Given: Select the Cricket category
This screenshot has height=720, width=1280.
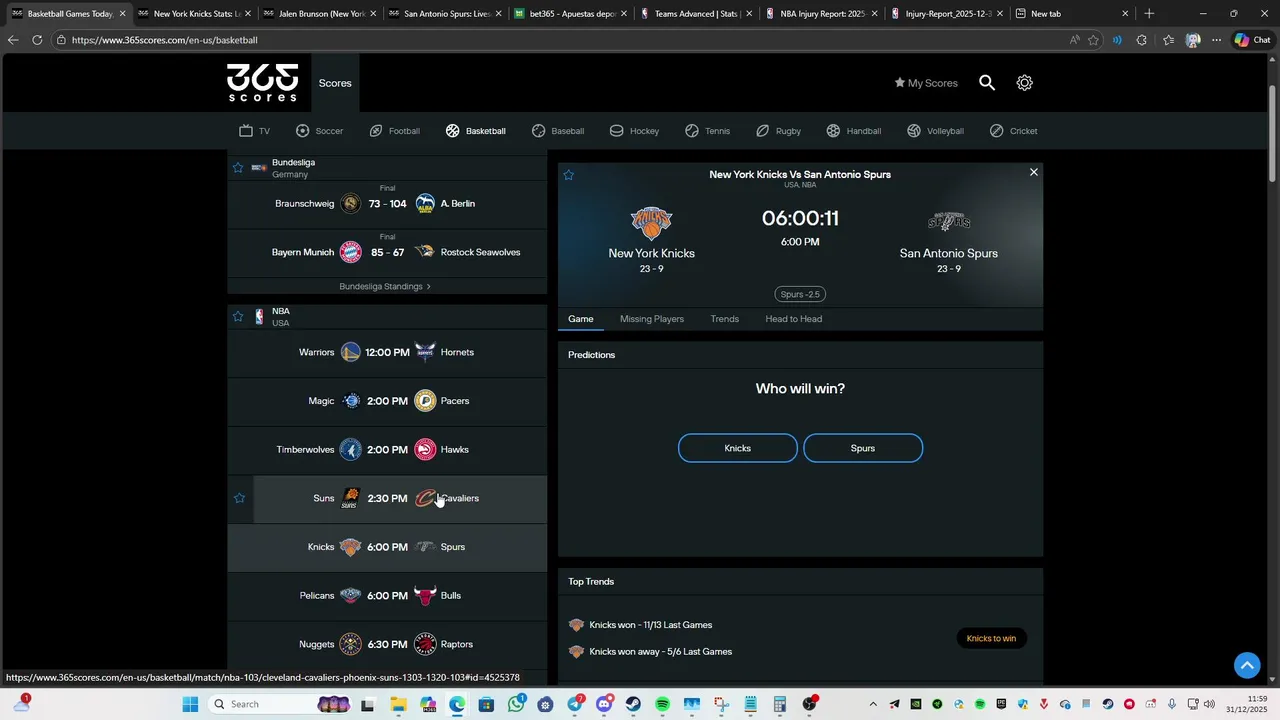Looking at the screenshot, I should click(1013, 131).
